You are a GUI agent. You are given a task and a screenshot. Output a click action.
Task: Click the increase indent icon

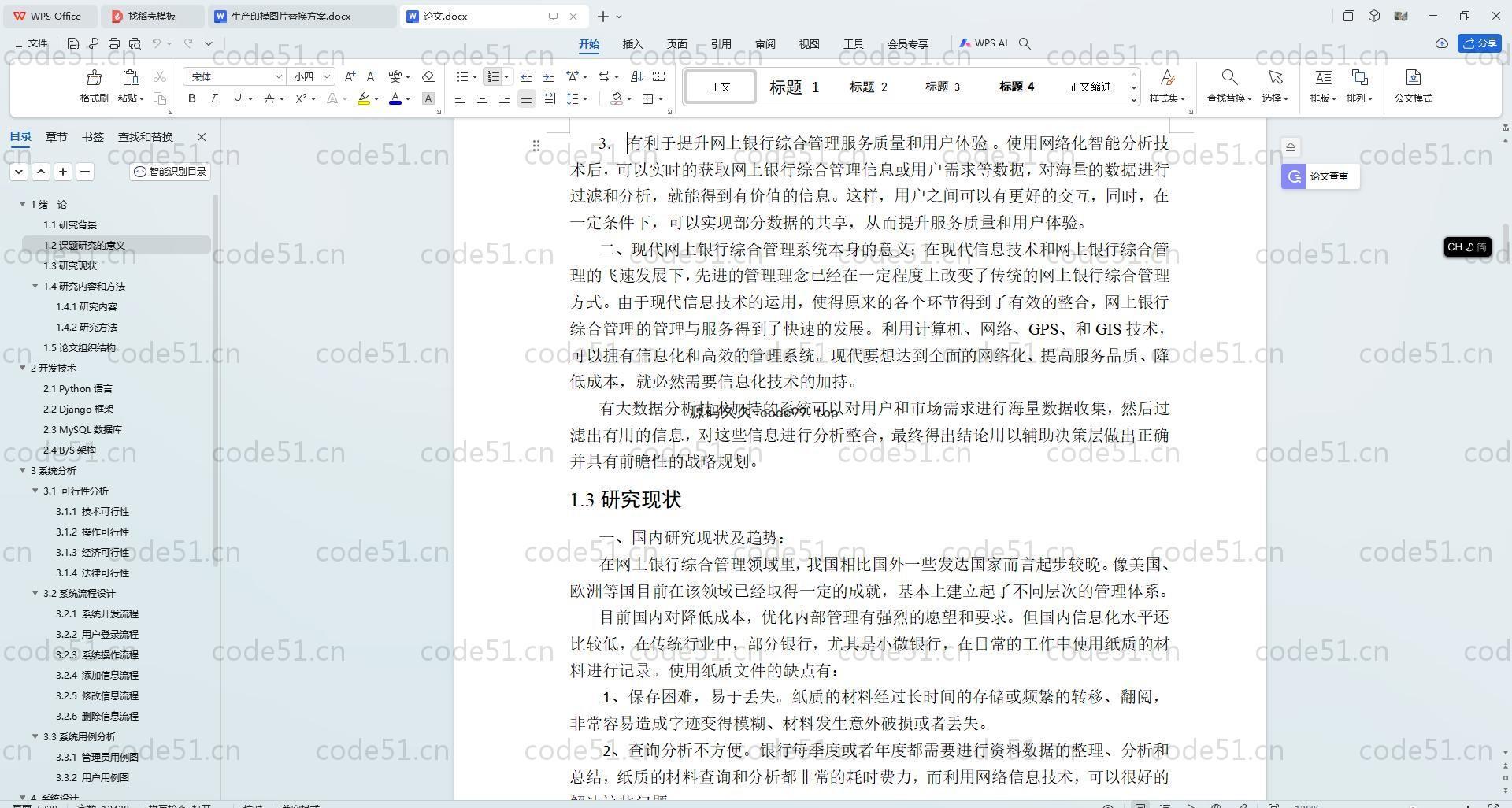(548, 76)
